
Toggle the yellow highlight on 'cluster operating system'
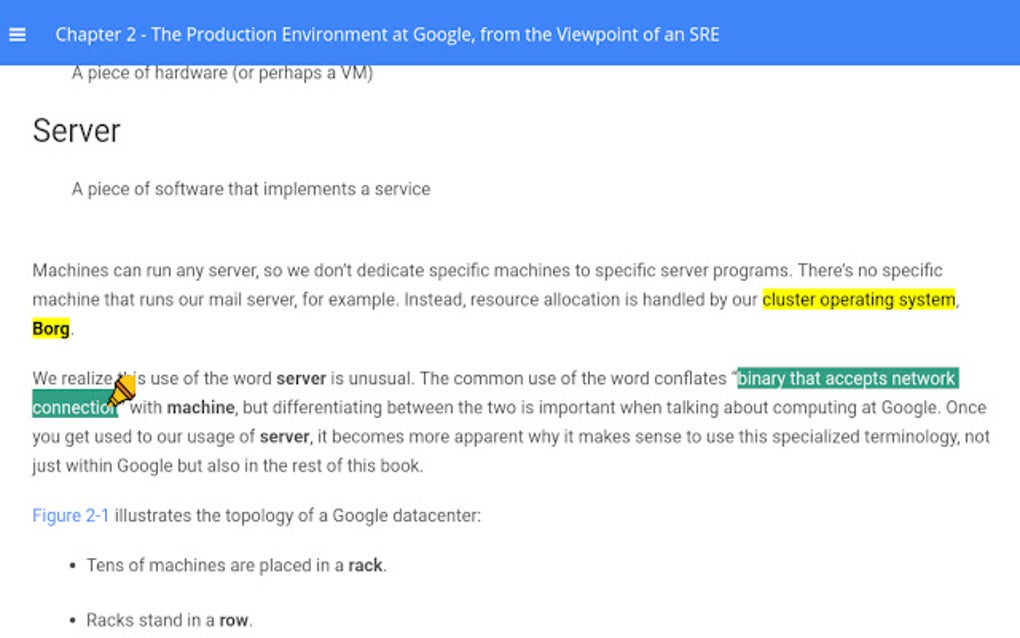(858, 299)
